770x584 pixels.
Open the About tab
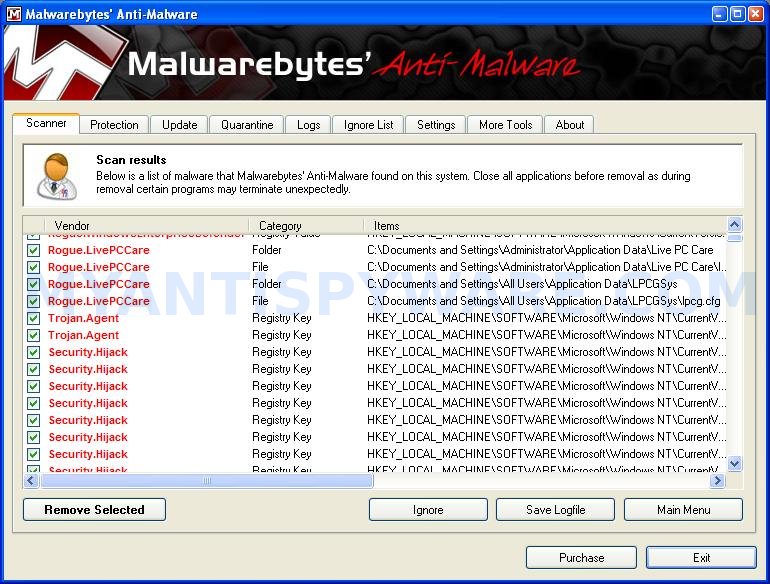point(570,125)
